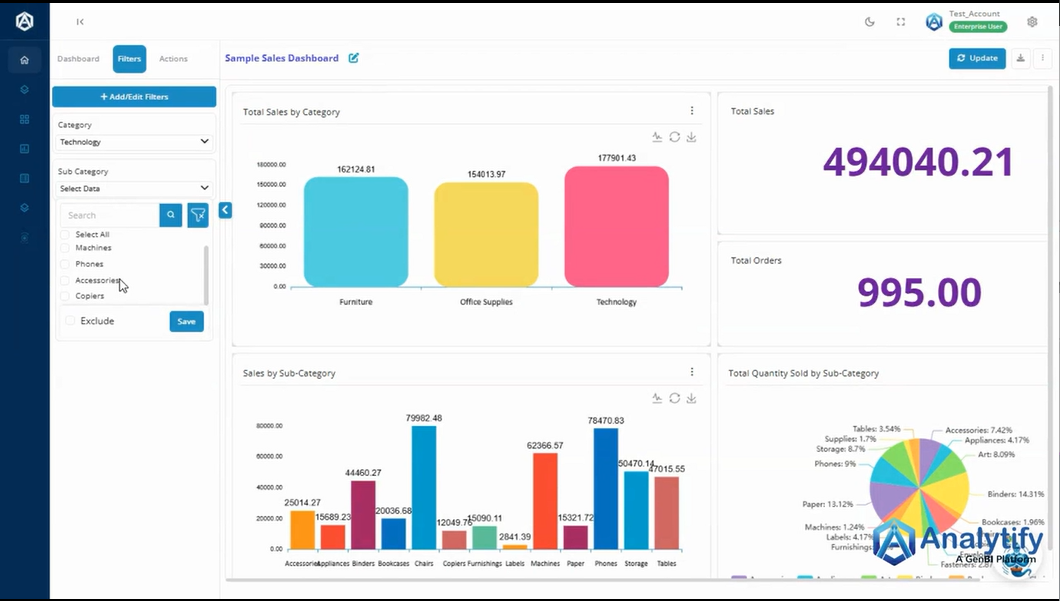
Task: Click the Phones bar in Sales by Sub-Category
Action: tap(606, 489)
